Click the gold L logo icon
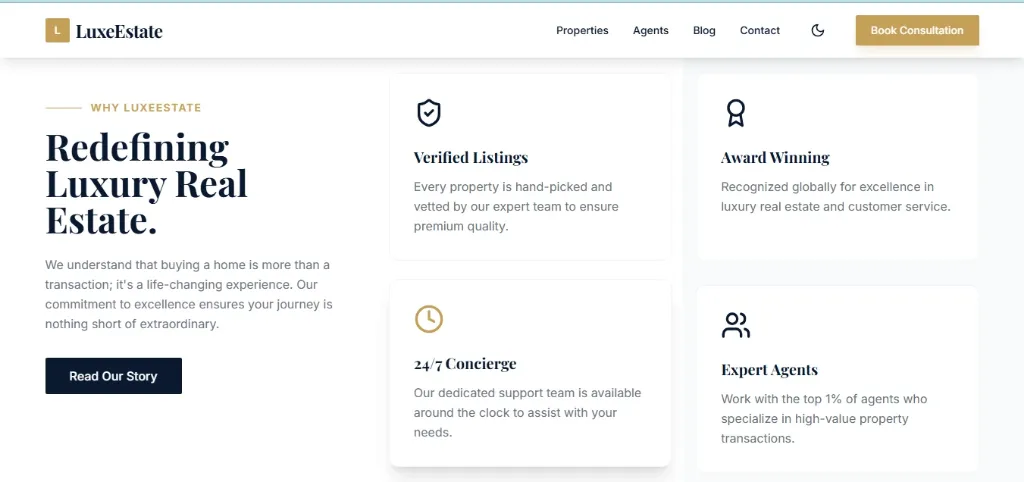The height and width of the screenshot is (482, 1024). (57, 31)
